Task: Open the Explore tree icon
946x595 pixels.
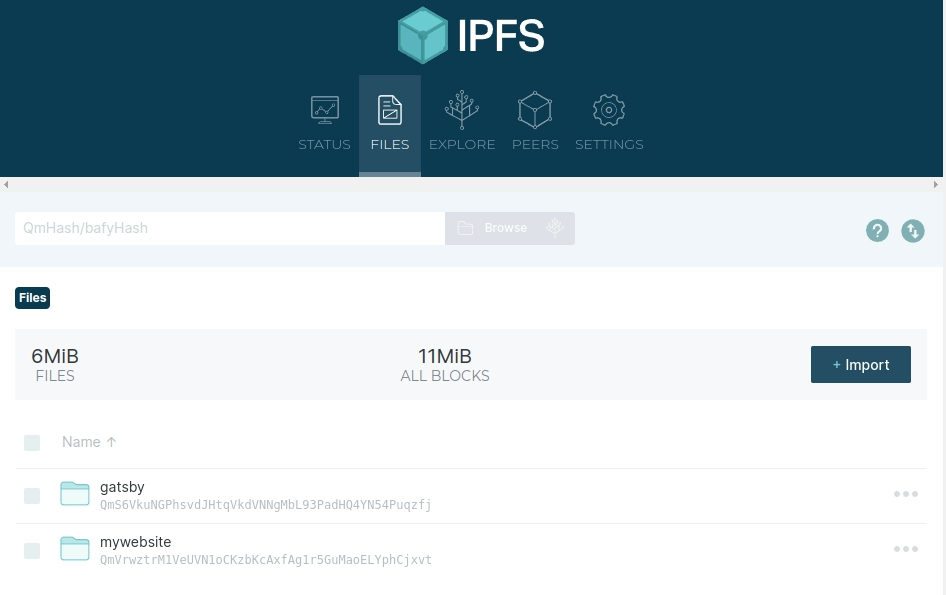Action: 462,110
